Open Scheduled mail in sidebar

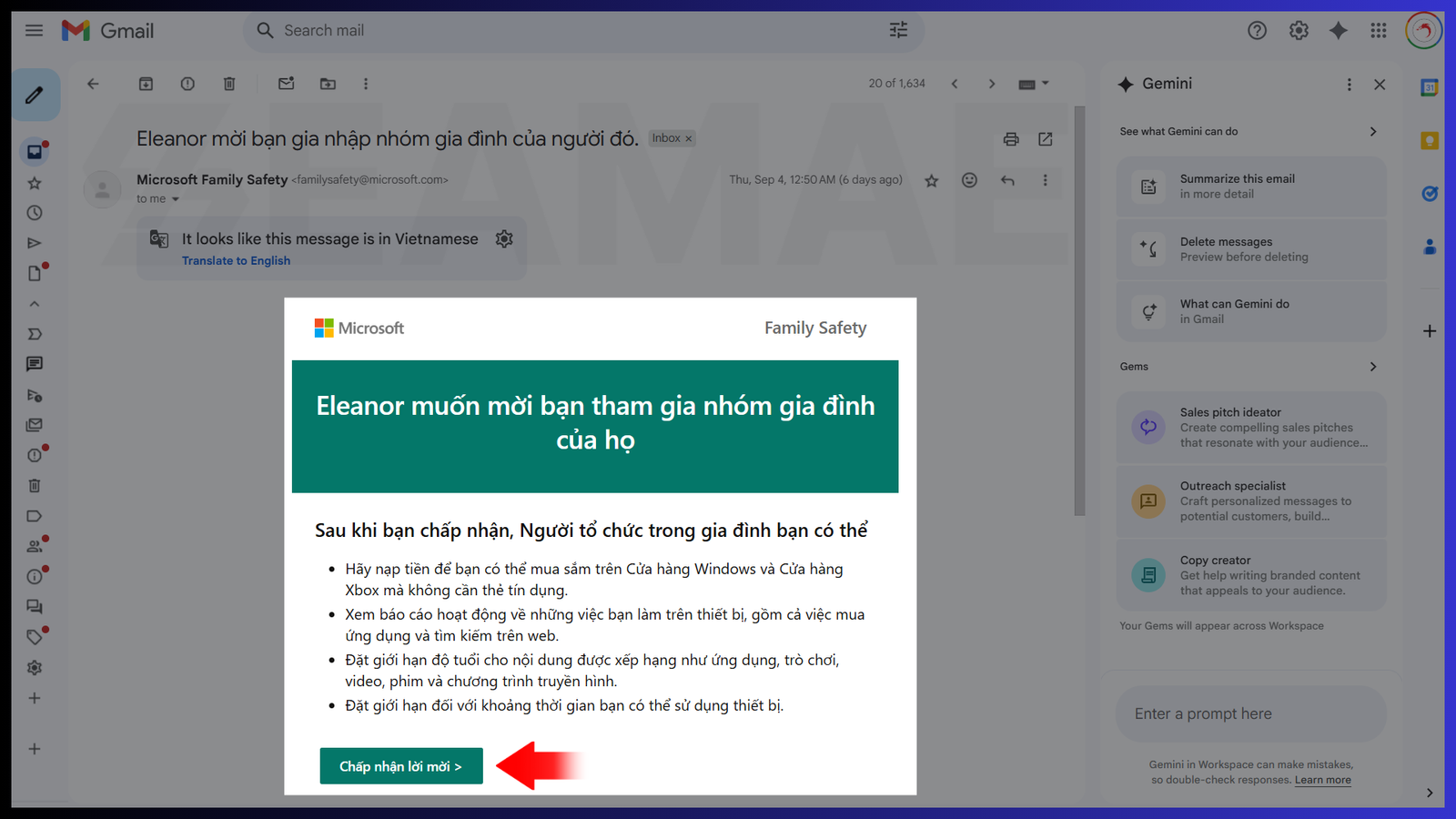coord(35,395)
